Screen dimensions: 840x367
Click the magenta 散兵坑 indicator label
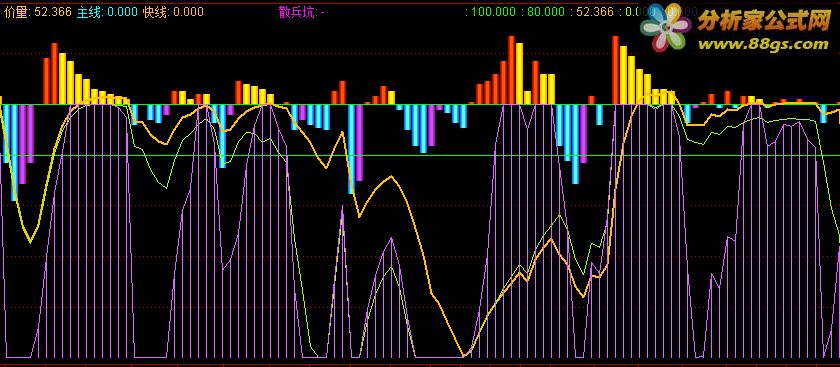(x=301, y=12)
